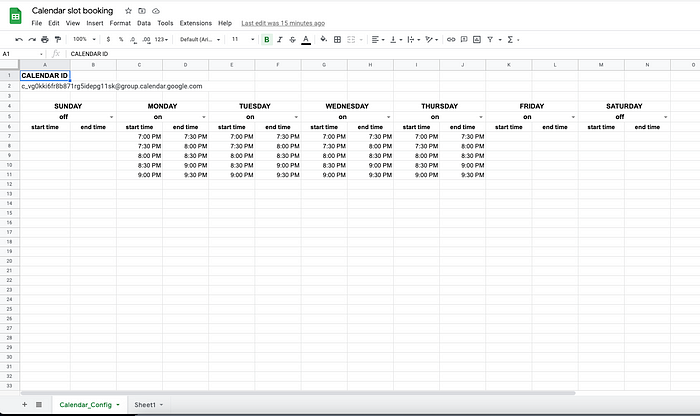The height and width of the screenshot is (416, 700).
Task: Open Last edit was 15 minutes ago link
Action: (283, 23)
